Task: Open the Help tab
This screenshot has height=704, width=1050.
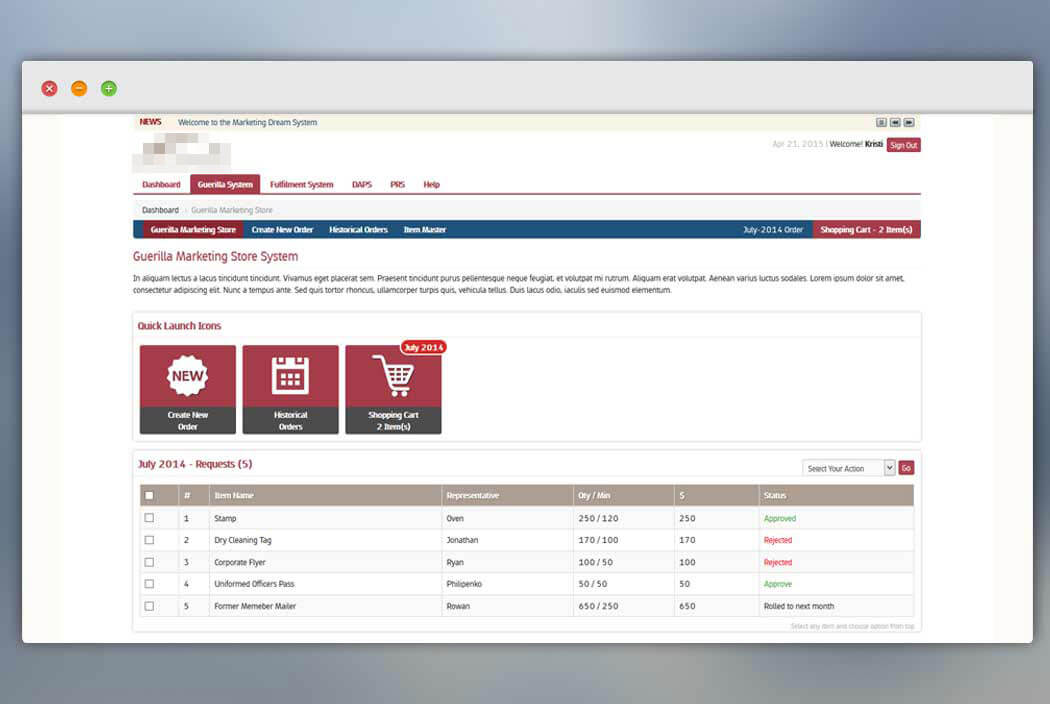Action: point(431,184)
